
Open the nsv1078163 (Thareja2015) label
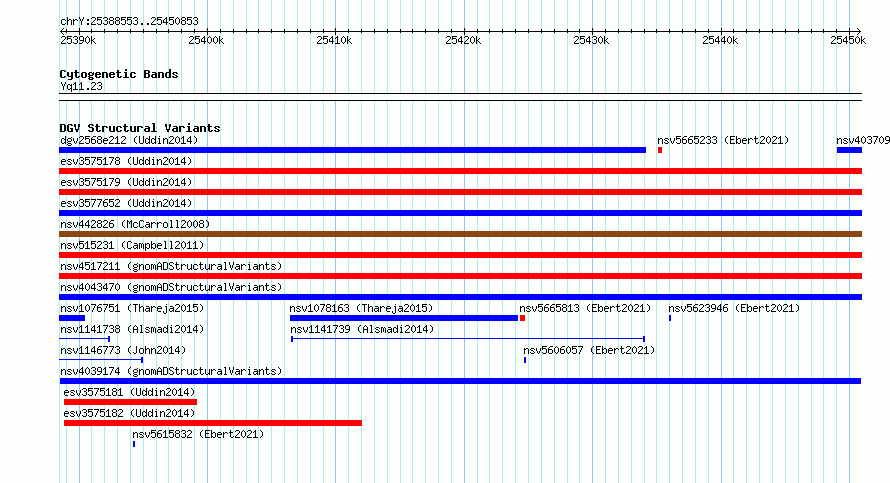[361, 308]
